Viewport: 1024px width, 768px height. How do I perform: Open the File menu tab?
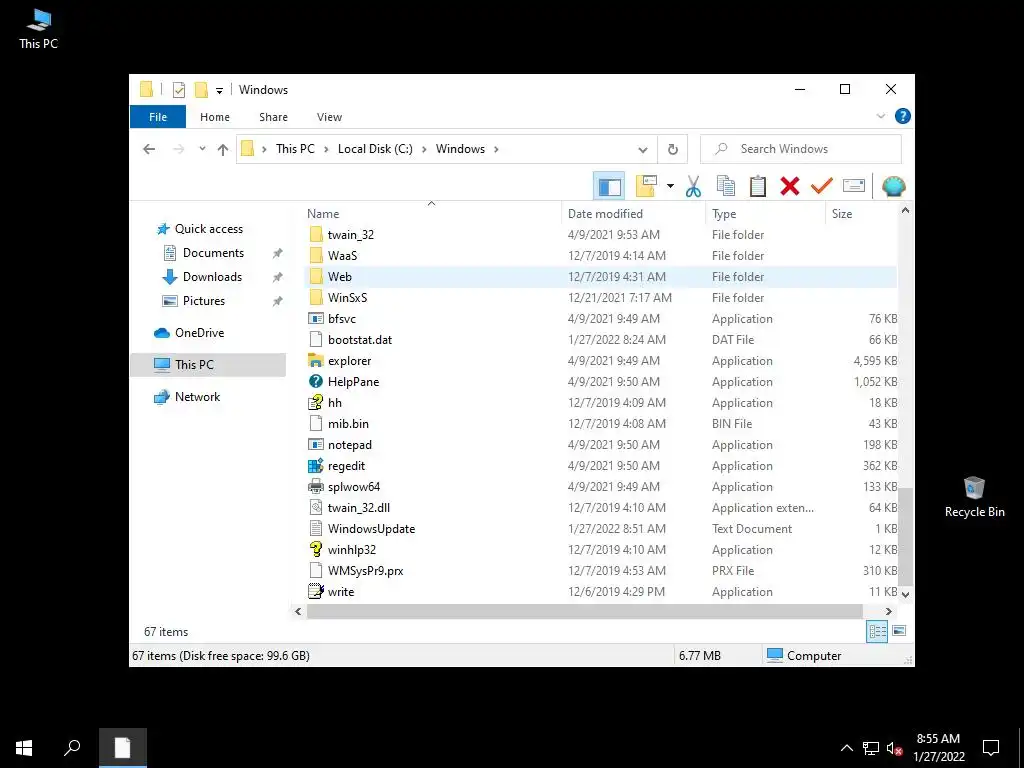[158, 117]
